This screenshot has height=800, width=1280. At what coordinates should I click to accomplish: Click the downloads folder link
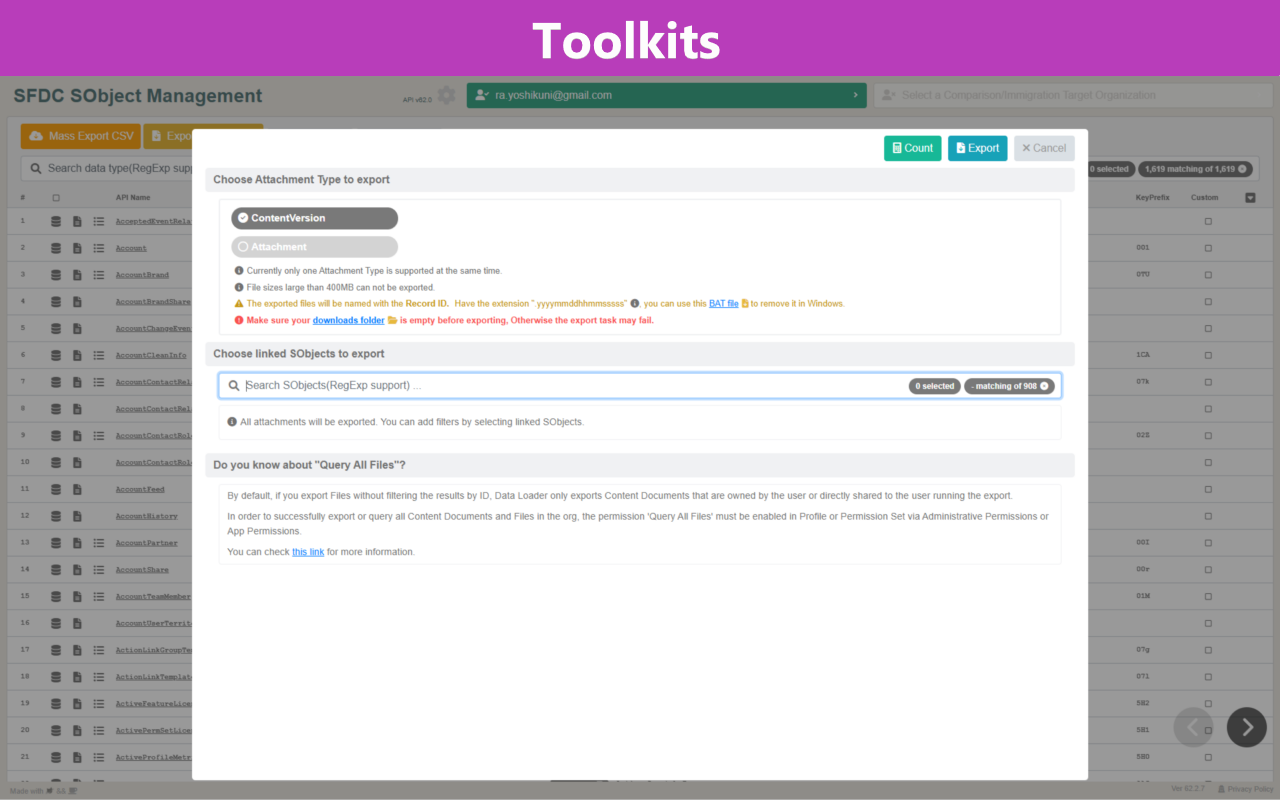tap(348, 319)
